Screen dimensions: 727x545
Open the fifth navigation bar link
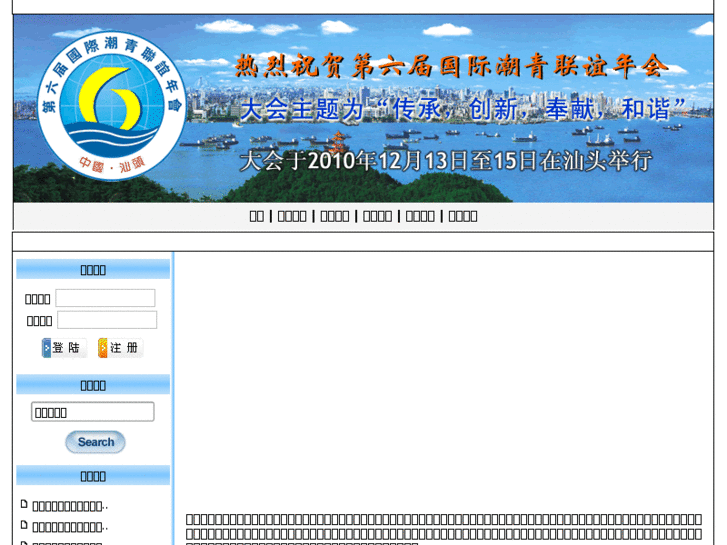[420, 216]
